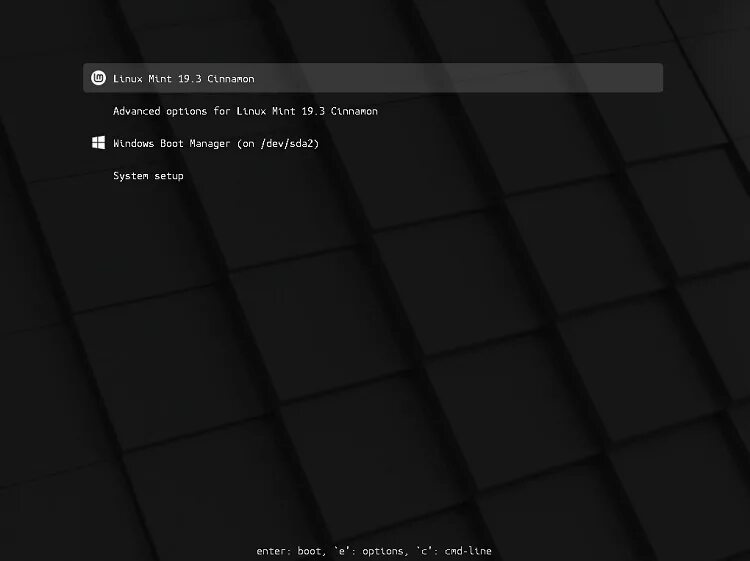Select the System setup entry
The width and height of the screenshot is (750, 561).
pyautogui.click(x=148, y=176)
